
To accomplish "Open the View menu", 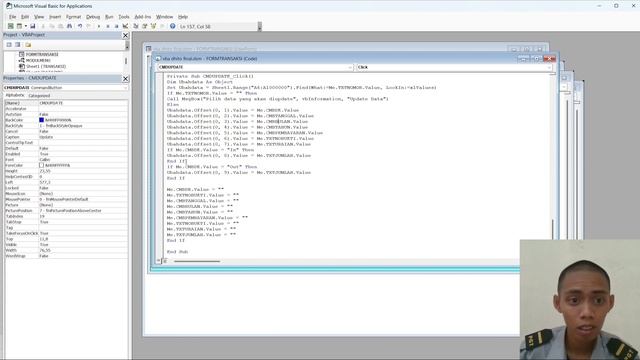I will click(39, 17).
